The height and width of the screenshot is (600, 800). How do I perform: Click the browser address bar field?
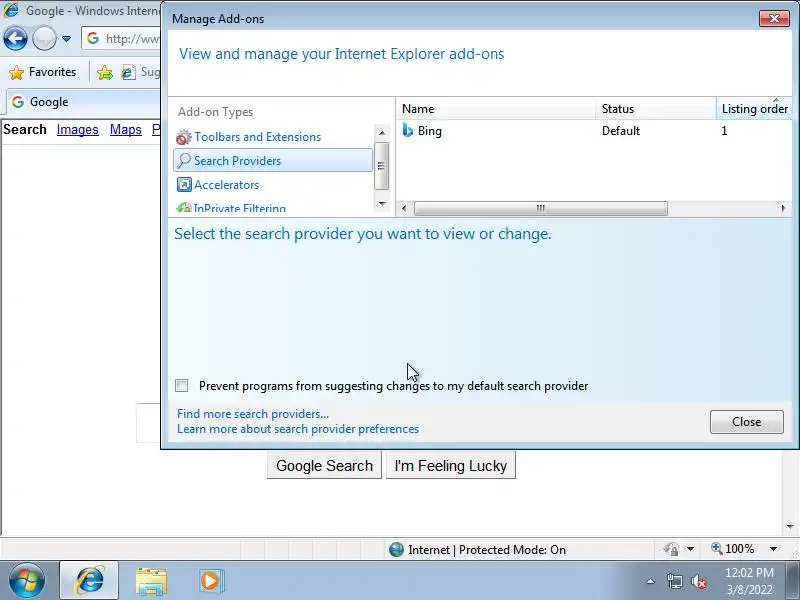[x=122, y=38]
